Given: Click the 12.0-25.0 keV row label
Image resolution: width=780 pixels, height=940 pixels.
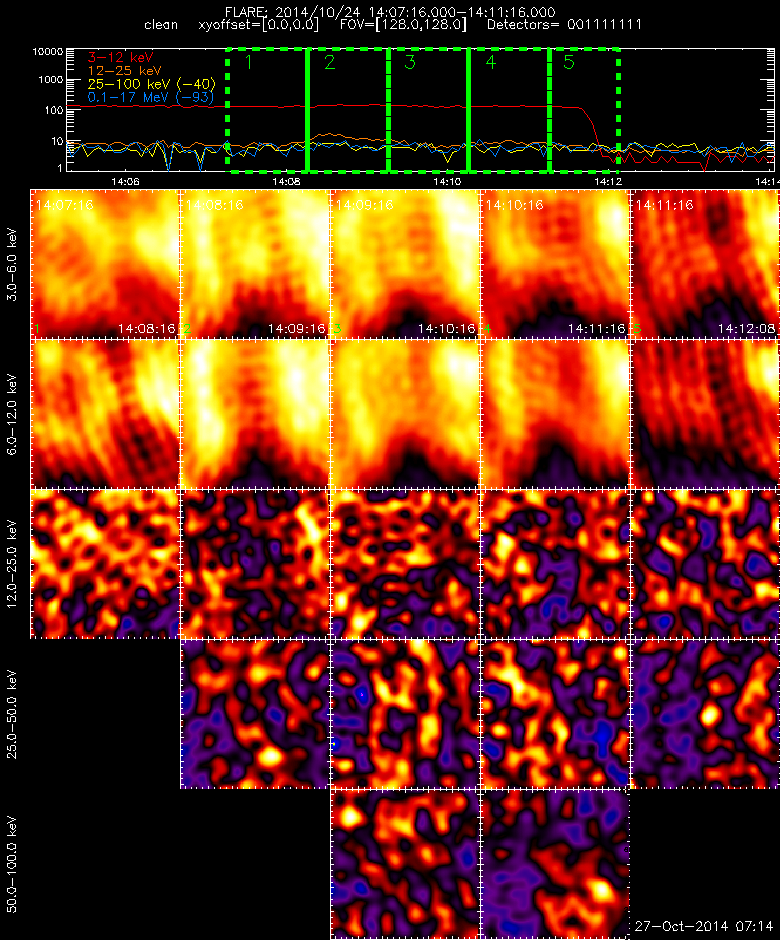Looking at the screenshot, I should click(12, 564).
